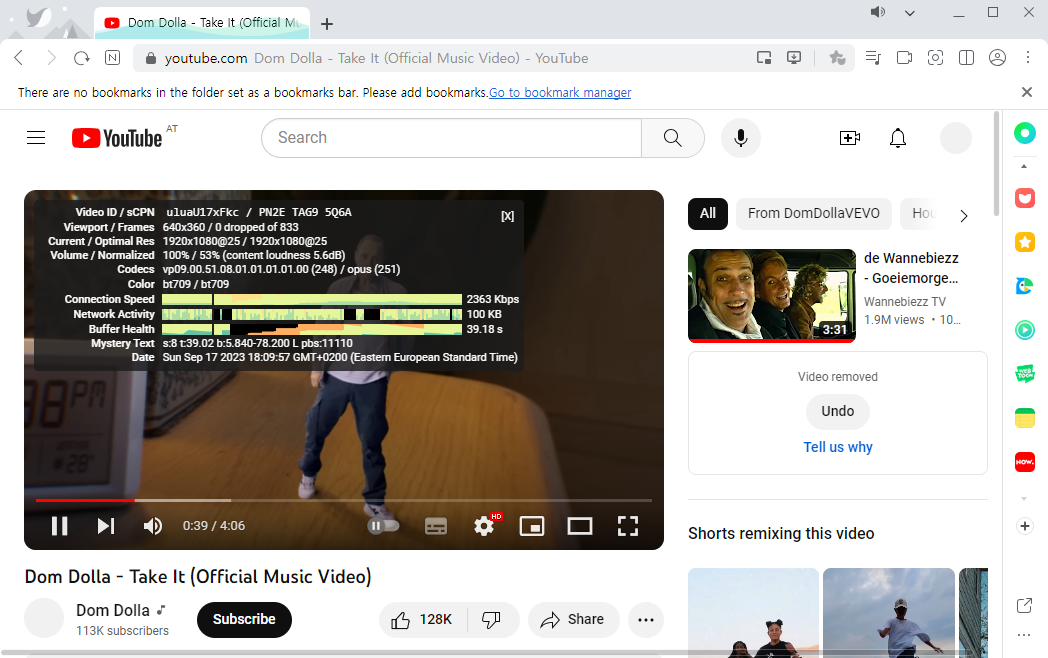Open the YouTube notifications bell
Viewport: 1048px width, 658px height.
pos(898,138)
